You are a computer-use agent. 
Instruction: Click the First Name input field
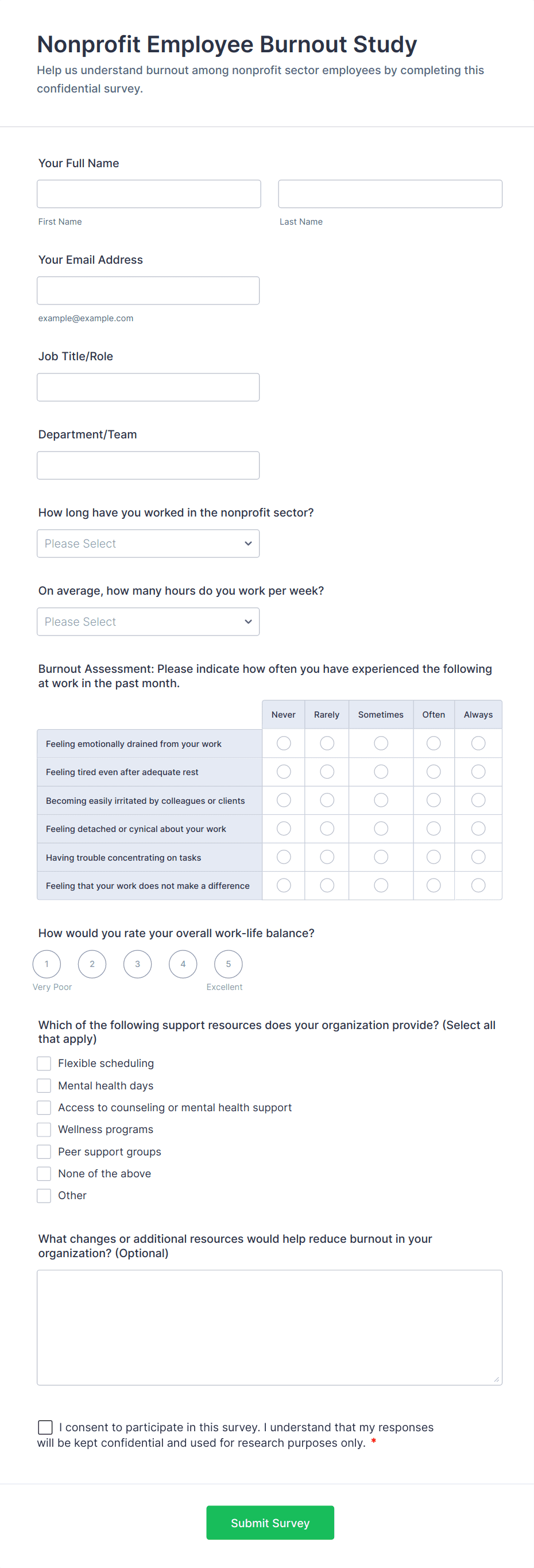point(148,194)
